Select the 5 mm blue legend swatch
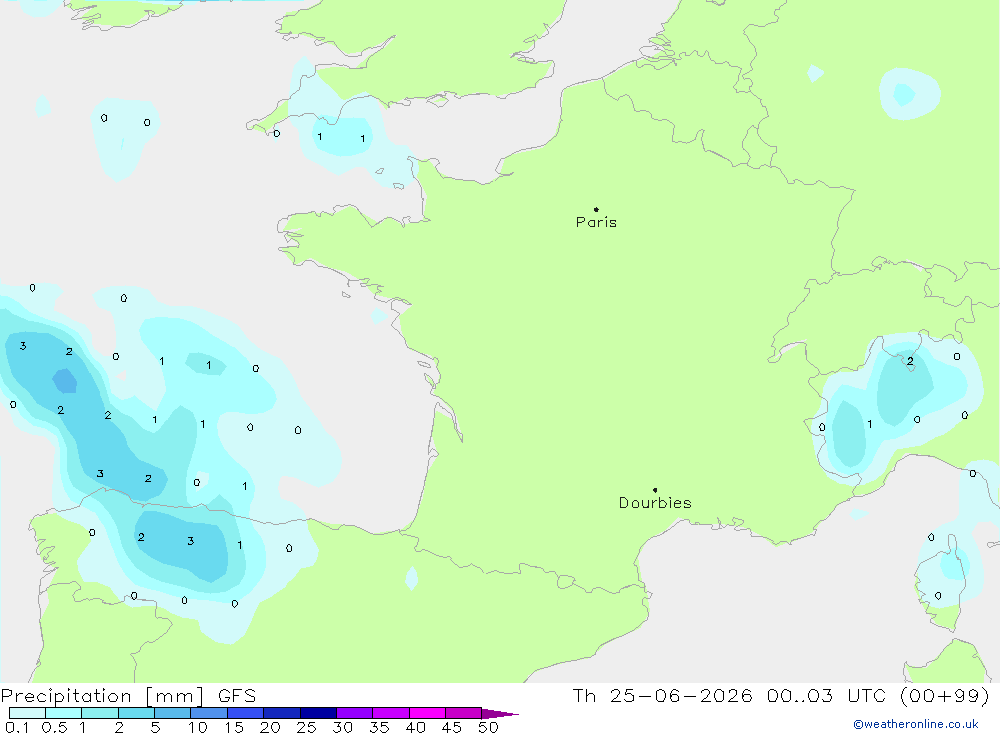This screenshot has width=1000, height=733. (x=172, y=713)
